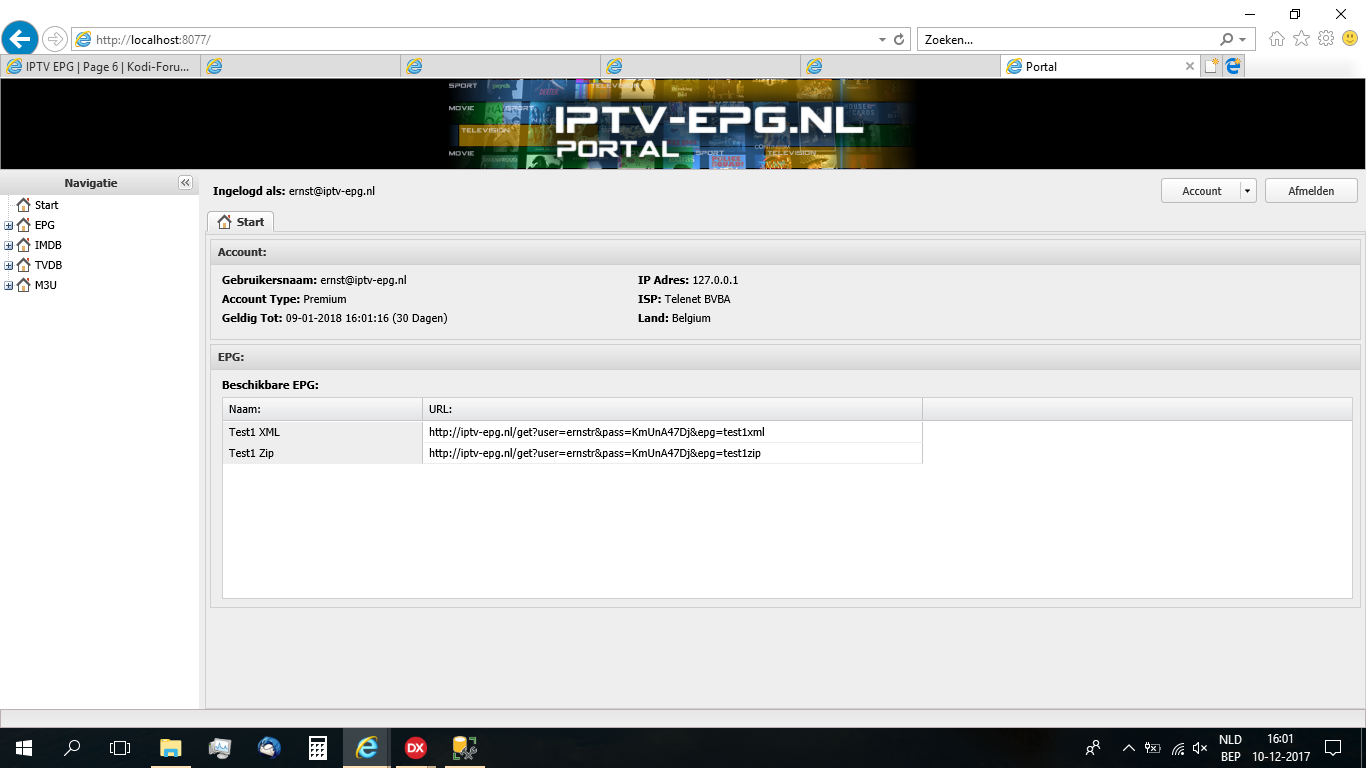Open Task View on the taskbar

coord(120,748)
